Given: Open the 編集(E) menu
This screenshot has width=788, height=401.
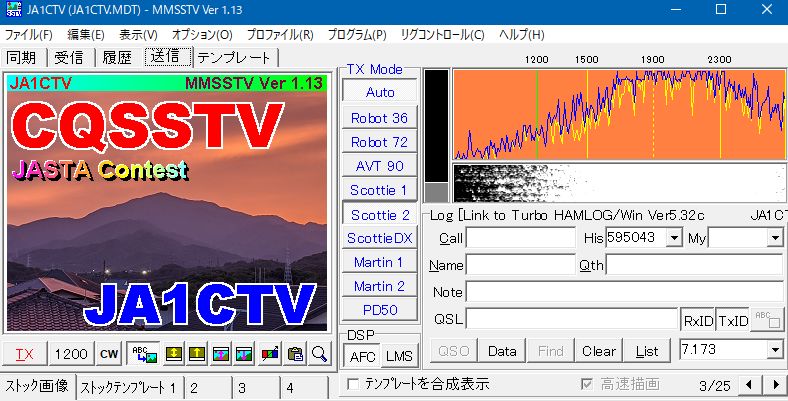Looking at the screenshot, I should coord(85,35).
